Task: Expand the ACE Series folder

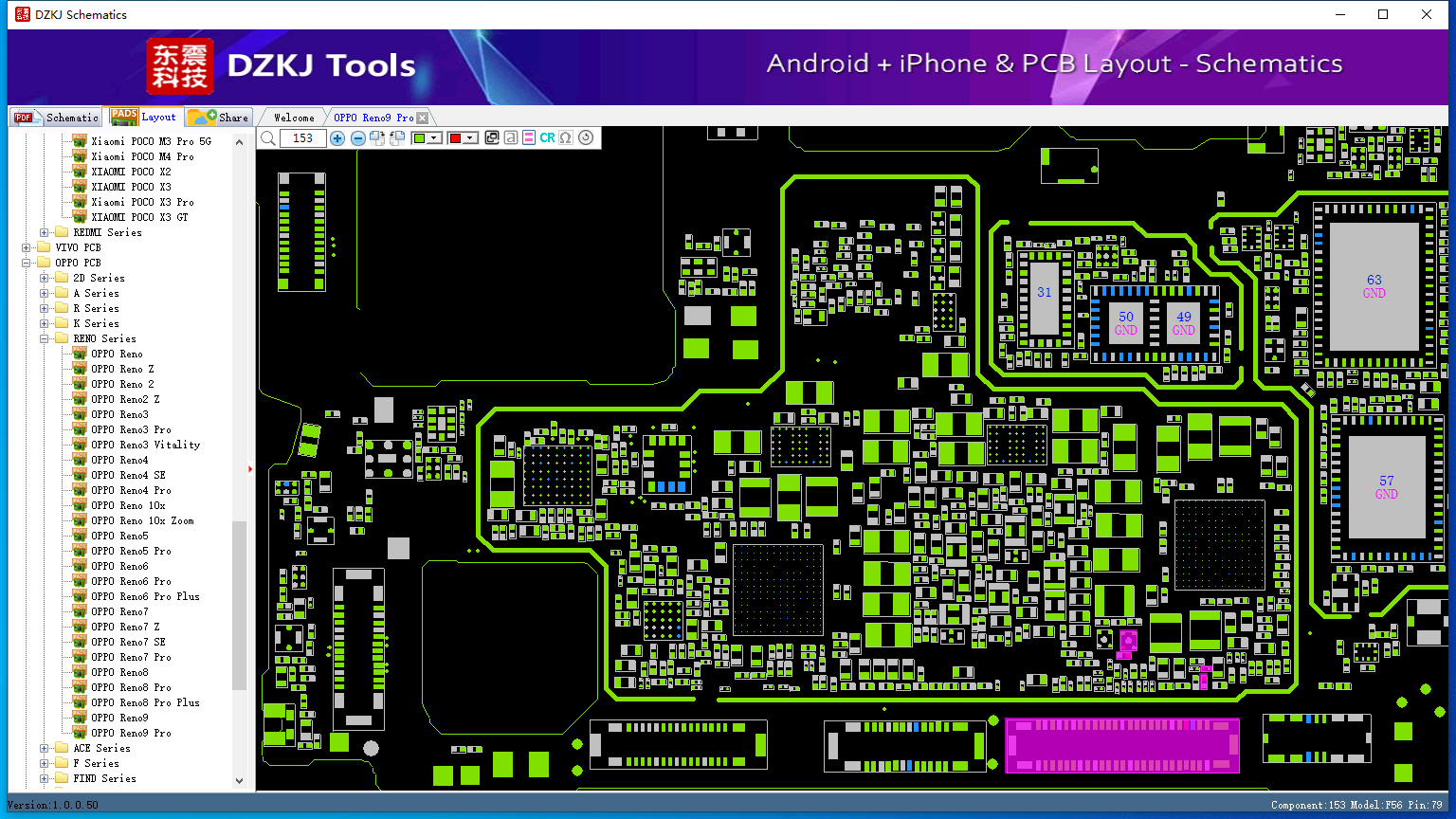Action: click(45, 748)
